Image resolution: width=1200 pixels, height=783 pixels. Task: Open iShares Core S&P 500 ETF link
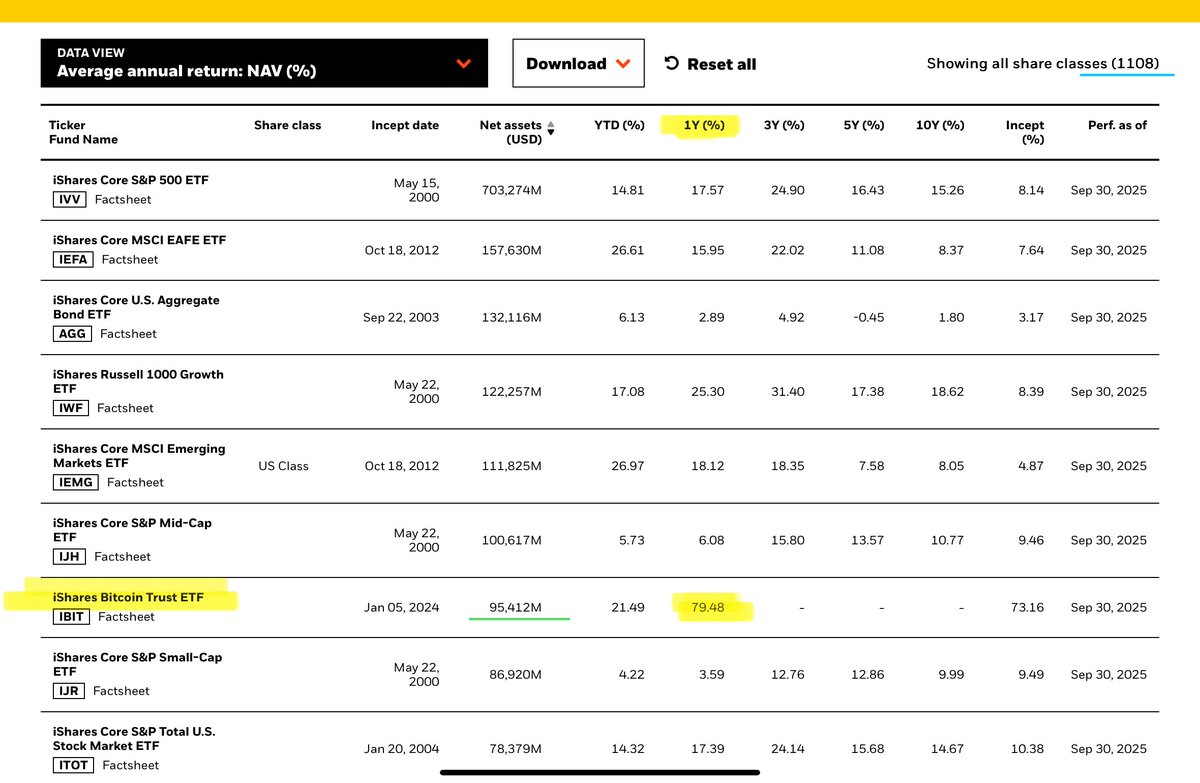tap(131, 180)
